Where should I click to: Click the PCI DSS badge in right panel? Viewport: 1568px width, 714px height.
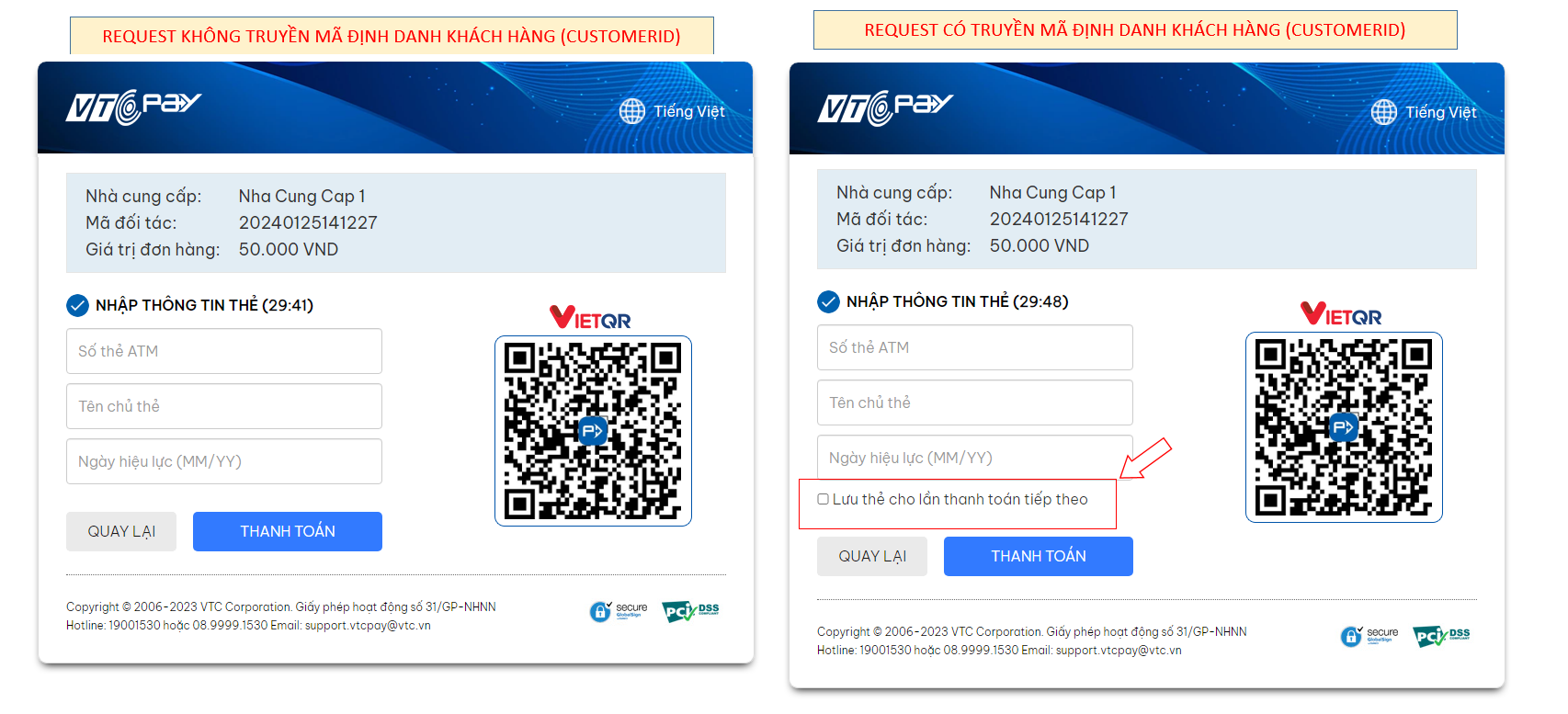tap(1441, 636)
